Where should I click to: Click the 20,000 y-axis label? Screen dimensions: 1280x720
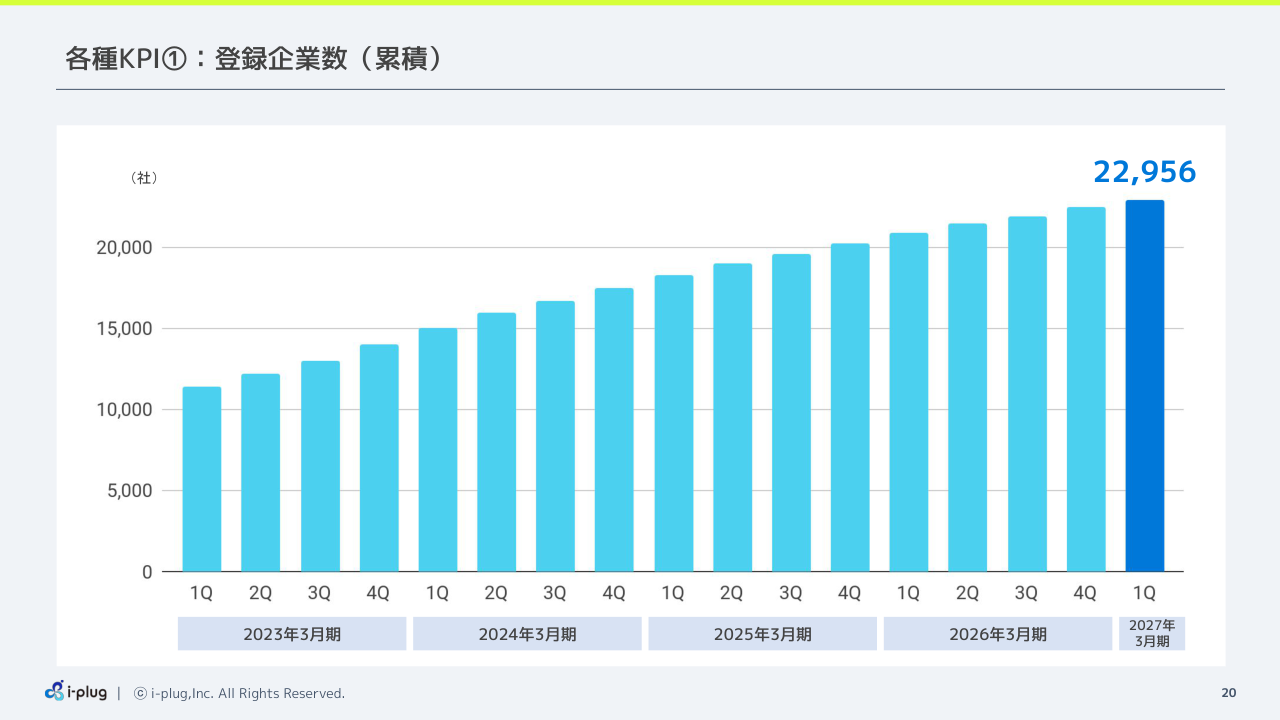[x=124, y=248]
